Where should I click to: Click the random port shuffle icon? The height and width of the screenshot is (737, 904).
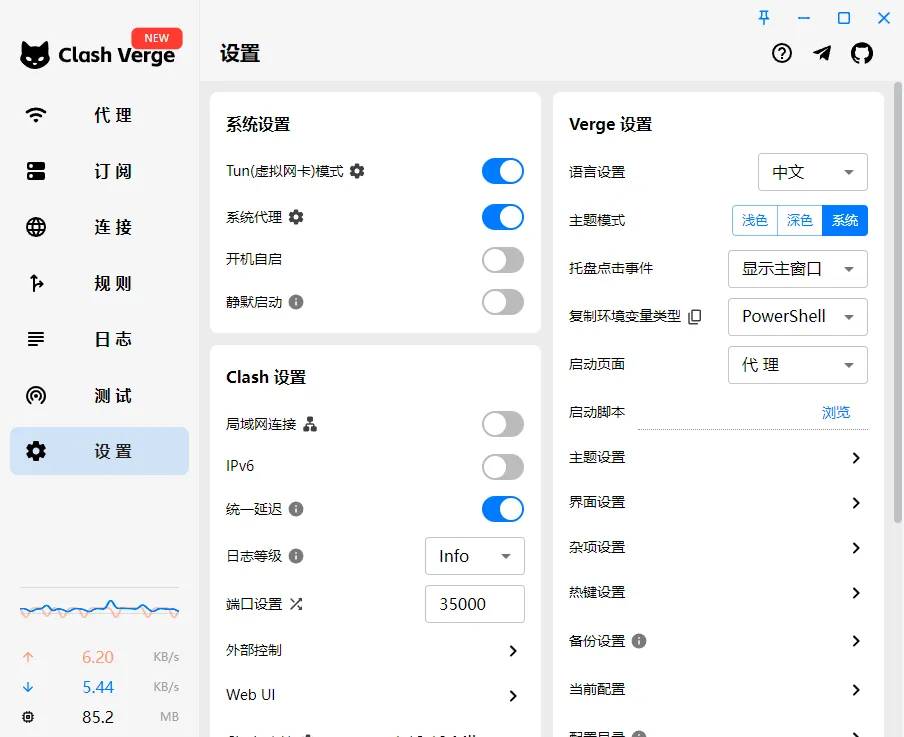(296, 604)
